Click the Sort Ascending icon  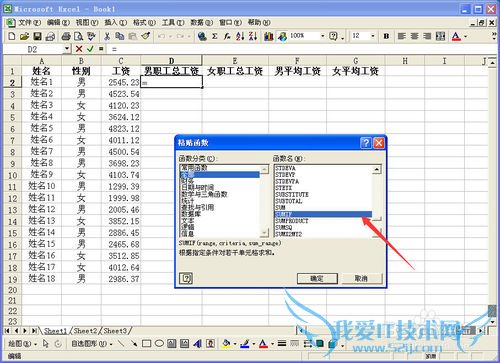click(x=240, y=36)
